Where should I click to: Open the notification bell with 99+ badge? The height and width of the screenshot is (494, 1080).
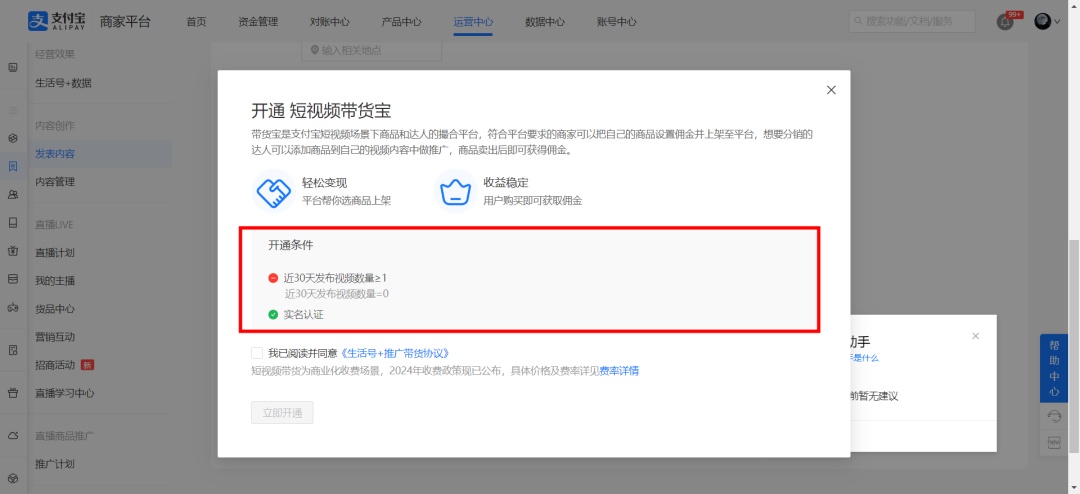pos(1005,21)
